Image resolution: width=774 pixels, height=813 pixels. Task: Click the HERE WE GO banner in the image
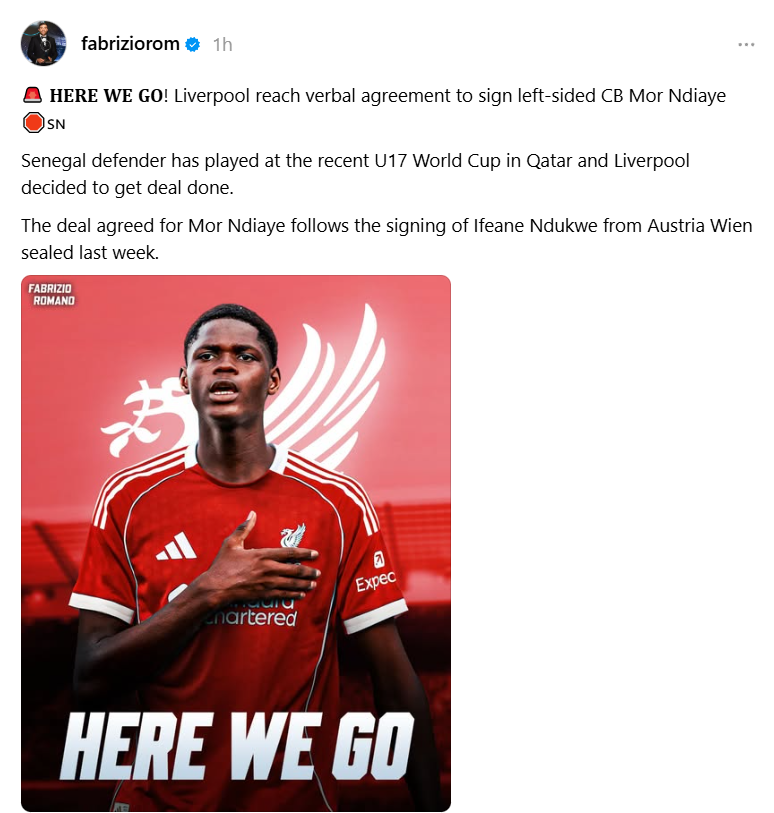236,746
